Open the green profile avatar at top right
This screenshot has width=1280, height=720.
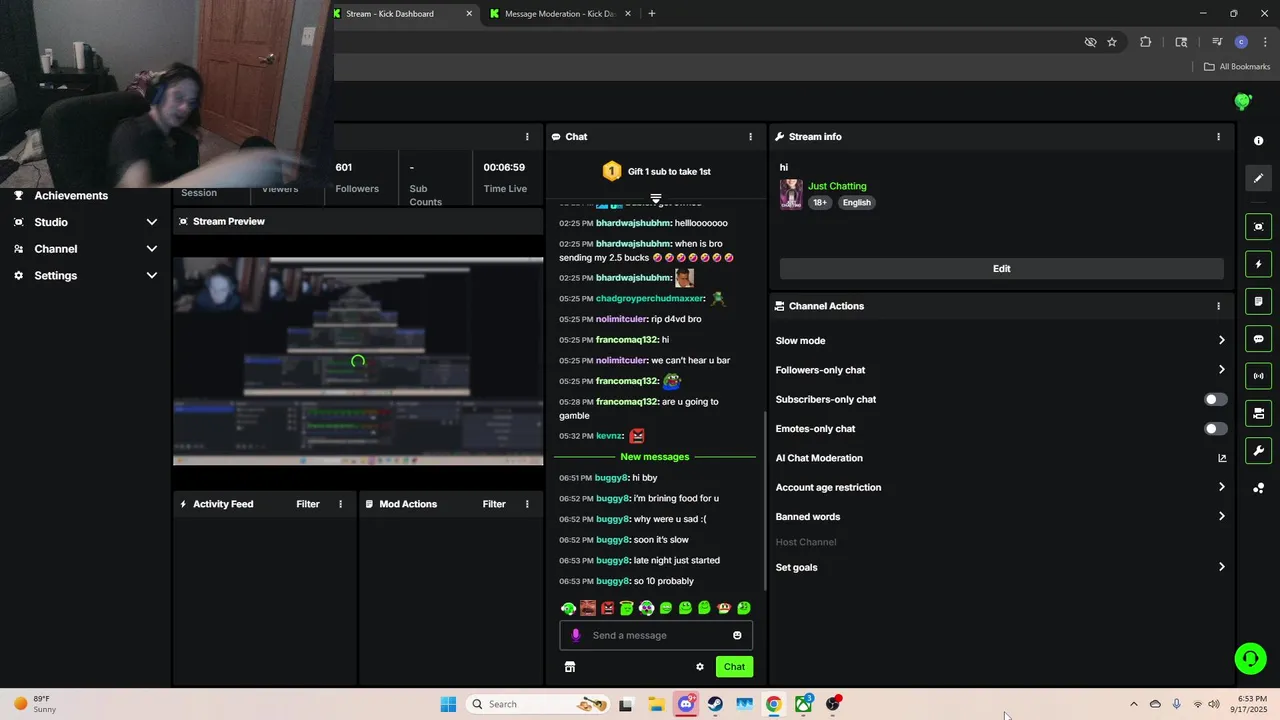(1243, 101)
